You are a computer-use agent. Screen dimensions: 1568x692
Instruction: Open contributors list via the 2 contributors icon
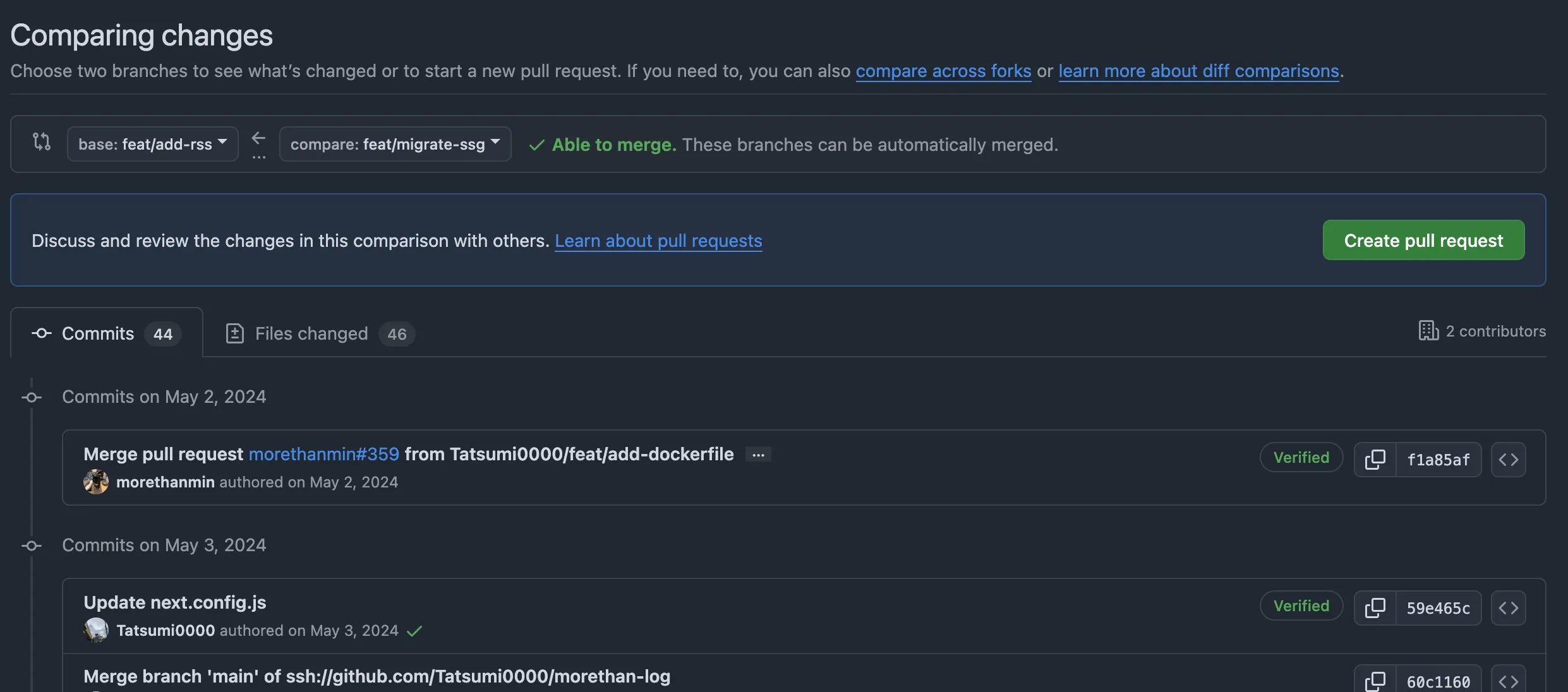(1427, 330)
